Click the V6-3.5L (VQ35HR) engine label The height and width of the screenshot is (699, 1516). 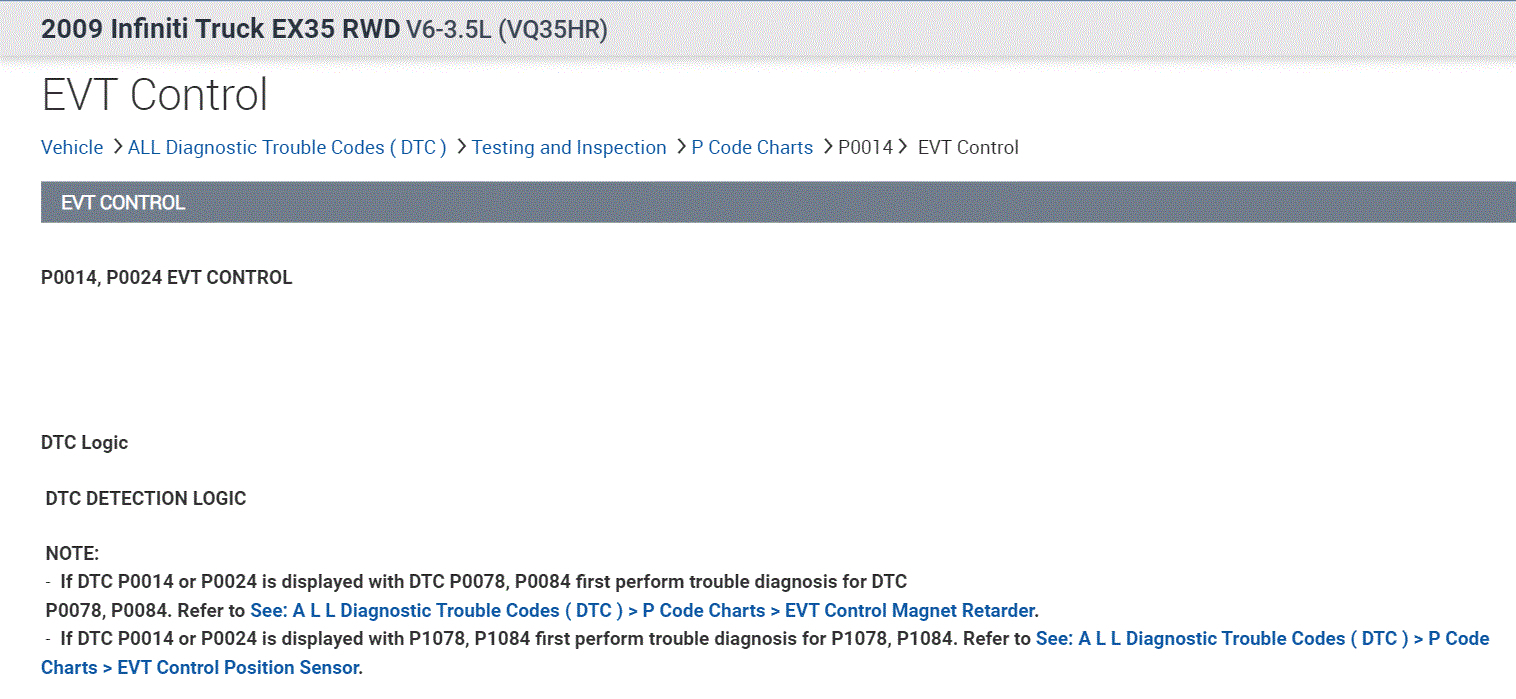point(507,29)
